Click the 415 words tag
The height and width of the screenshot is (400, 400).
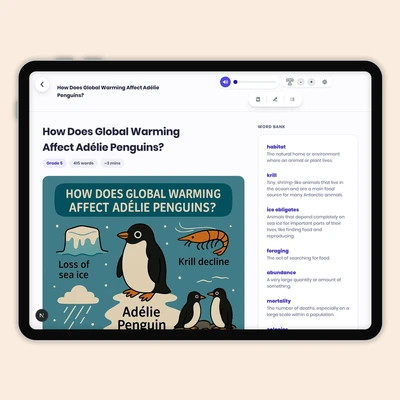click(83, 163)
